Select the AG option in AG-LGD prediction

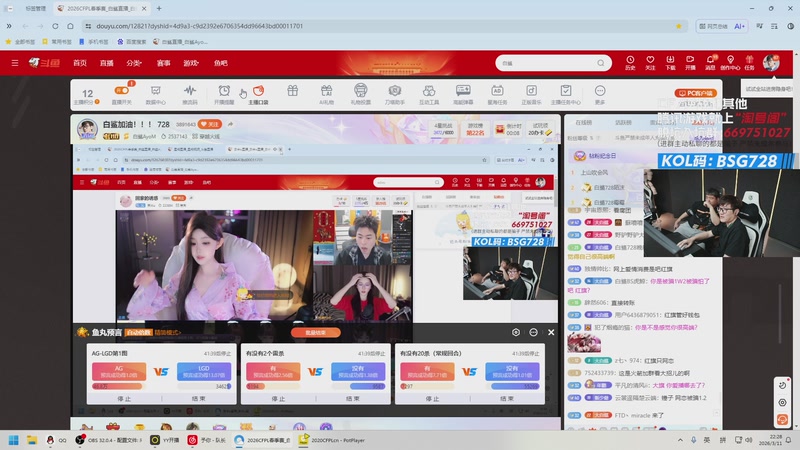point(119,371)
